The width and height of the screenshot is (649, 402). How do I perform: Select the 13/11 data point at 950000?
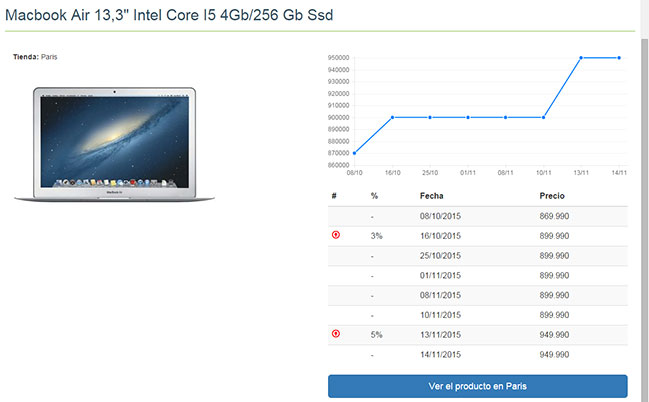(581, 57)
